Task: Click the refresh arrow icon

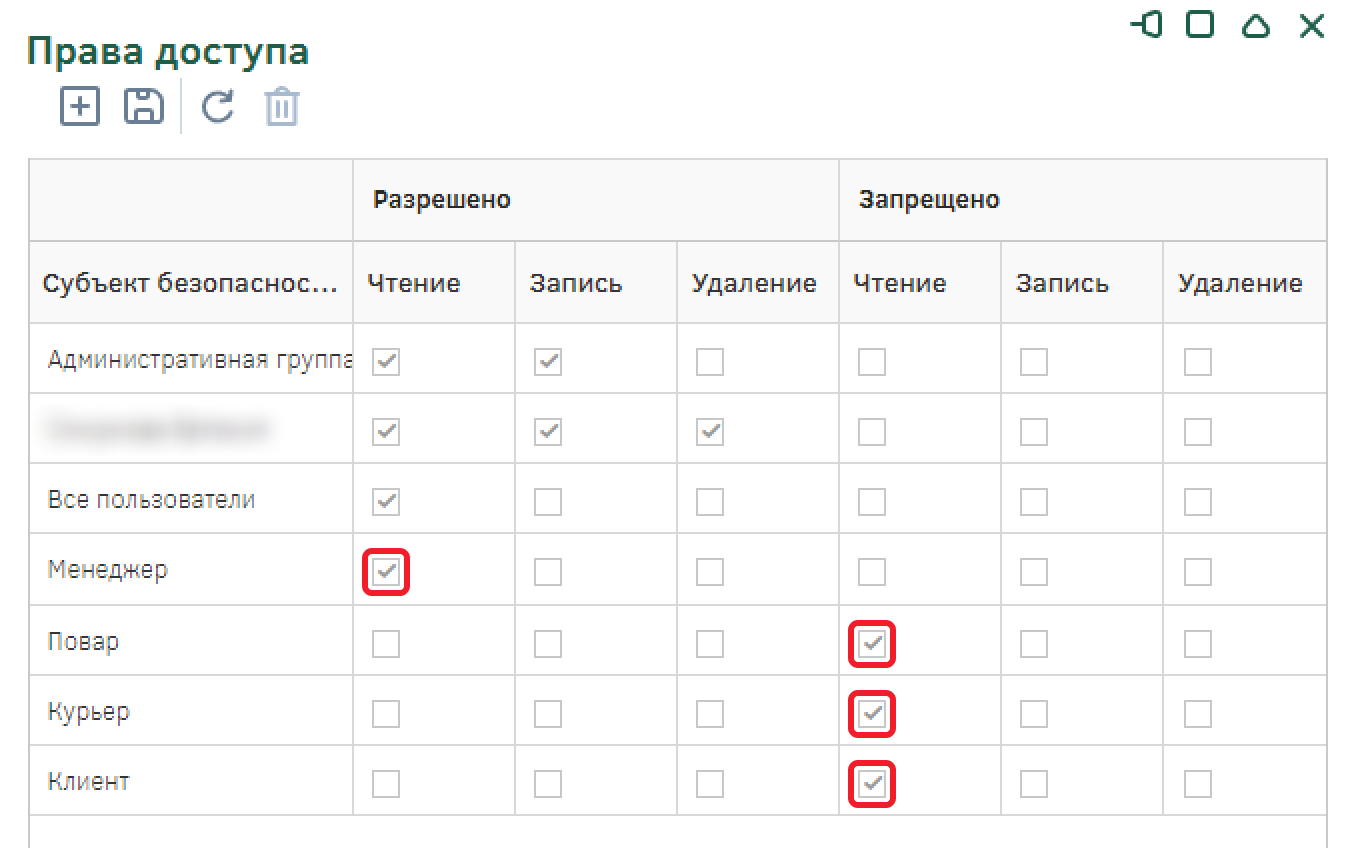Action: (218, 106)
